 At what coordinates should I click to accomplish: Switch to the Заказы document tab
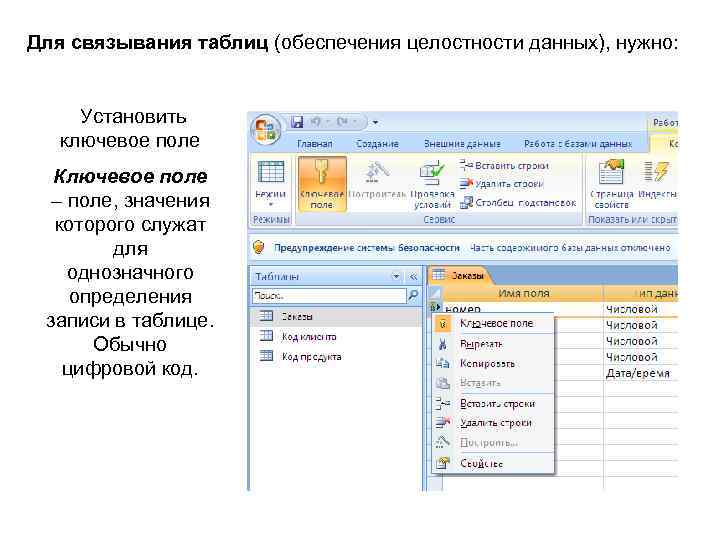(x=459, y=276)
